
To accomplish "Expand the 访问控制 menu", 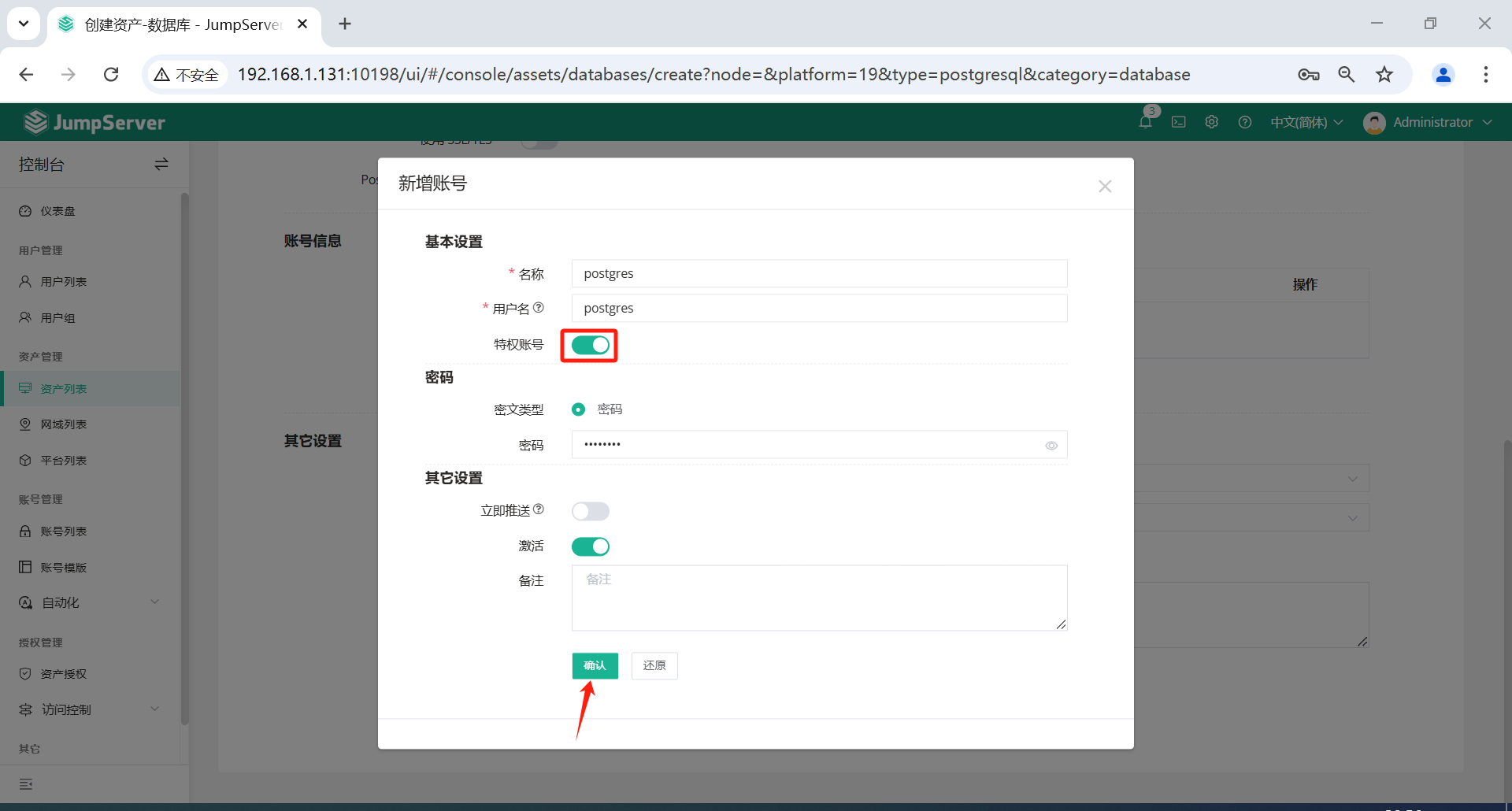I will 91,710.
